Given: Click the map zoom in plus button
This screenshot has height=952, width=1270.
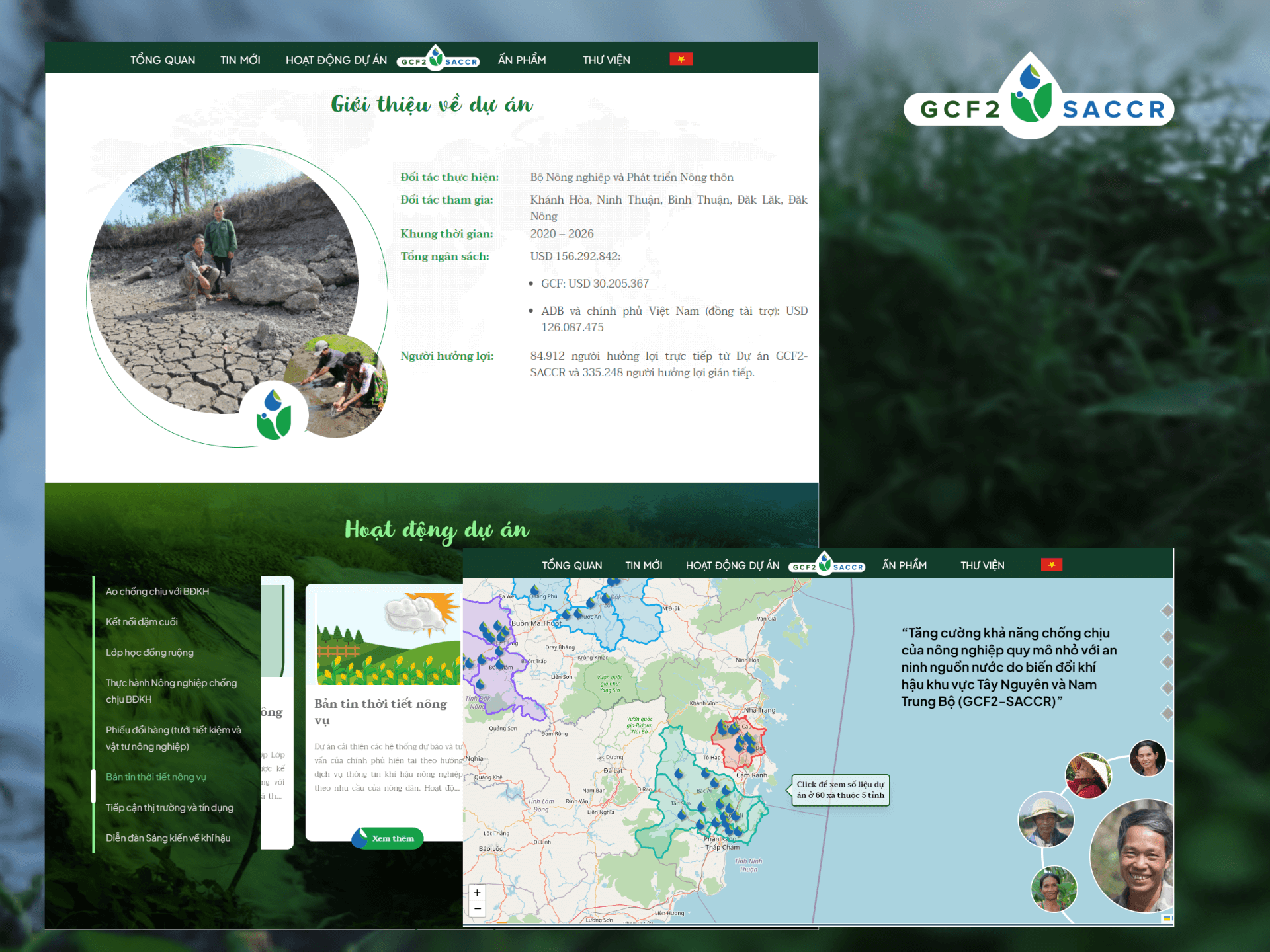Looking at the screenshot, I should pyautogui.click(x=477, y=892).
